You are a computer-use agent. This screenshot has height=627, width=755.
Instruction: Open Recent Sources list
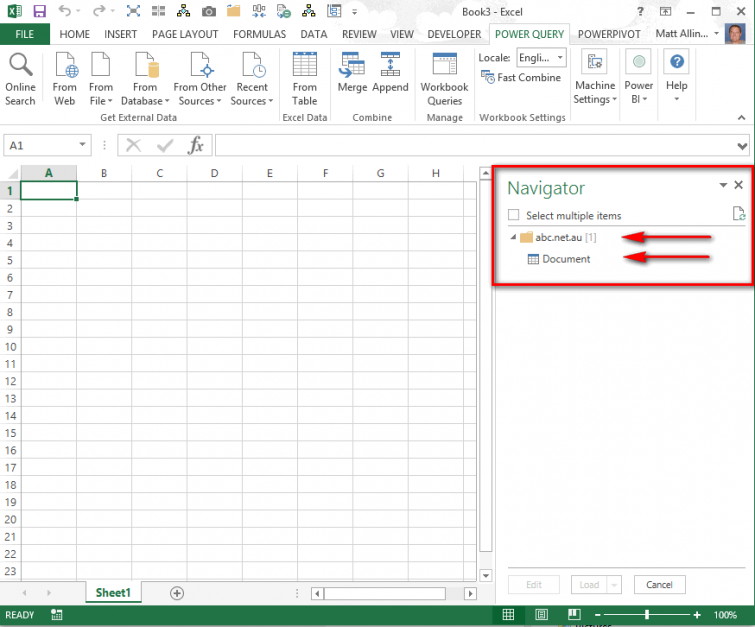252,79
